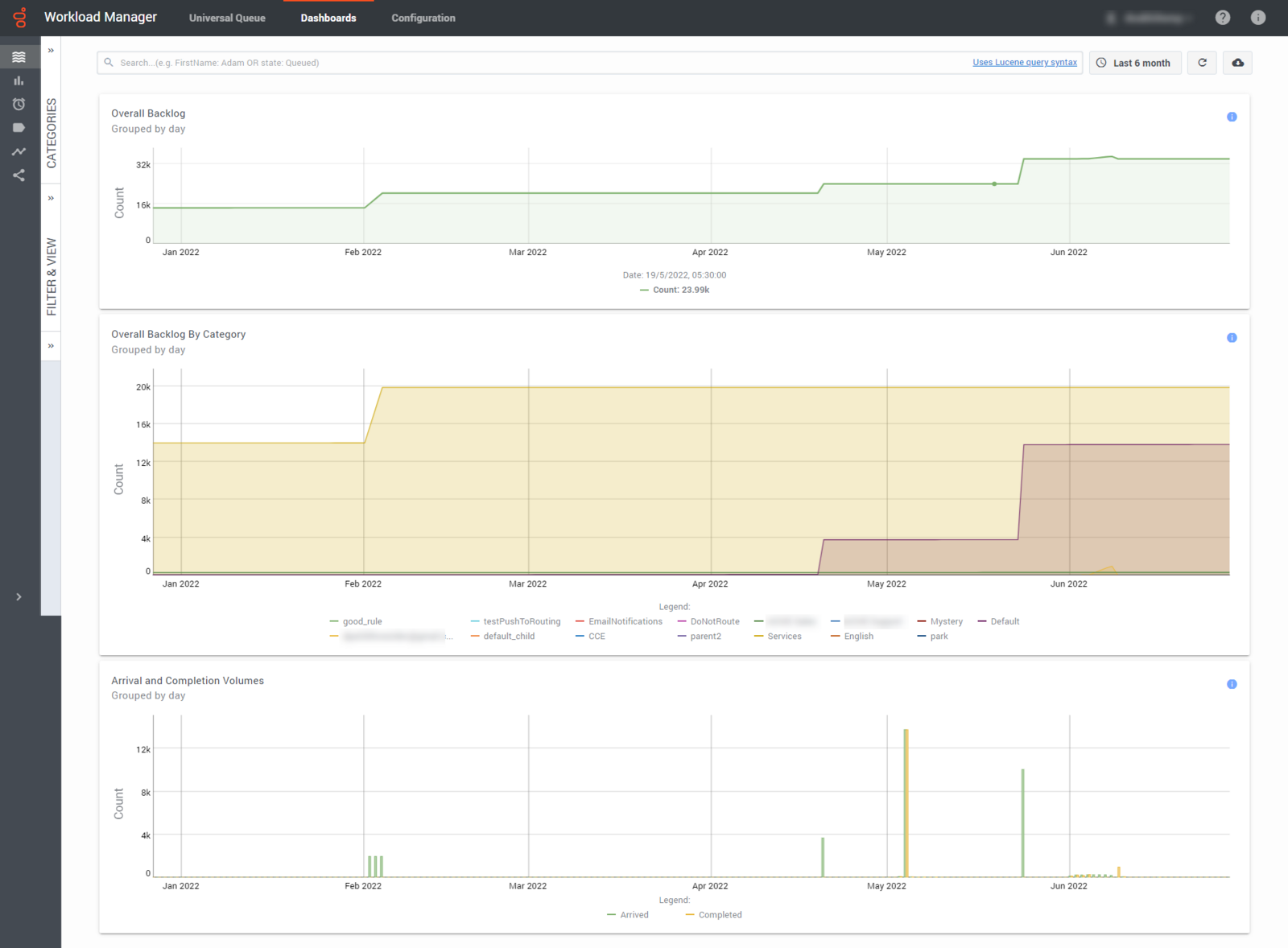Toggle the Mystery legend series
The height and width of the screenshot is (948, 1288).
click(940, 621)
